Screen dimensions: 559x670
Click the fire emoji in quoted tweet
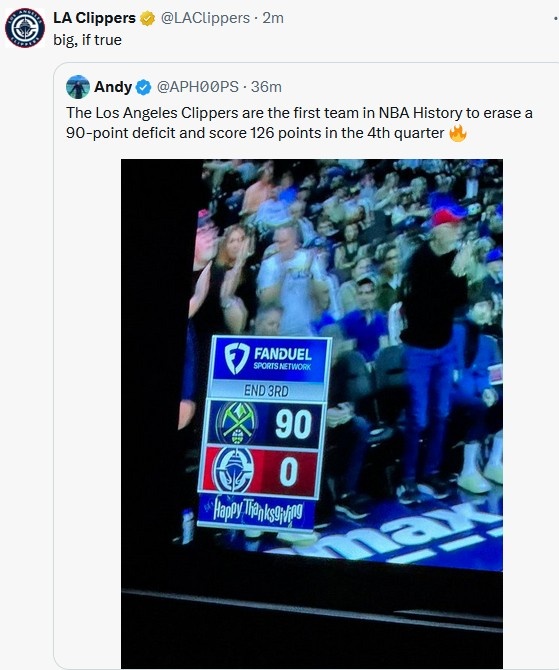pos(458,133)
